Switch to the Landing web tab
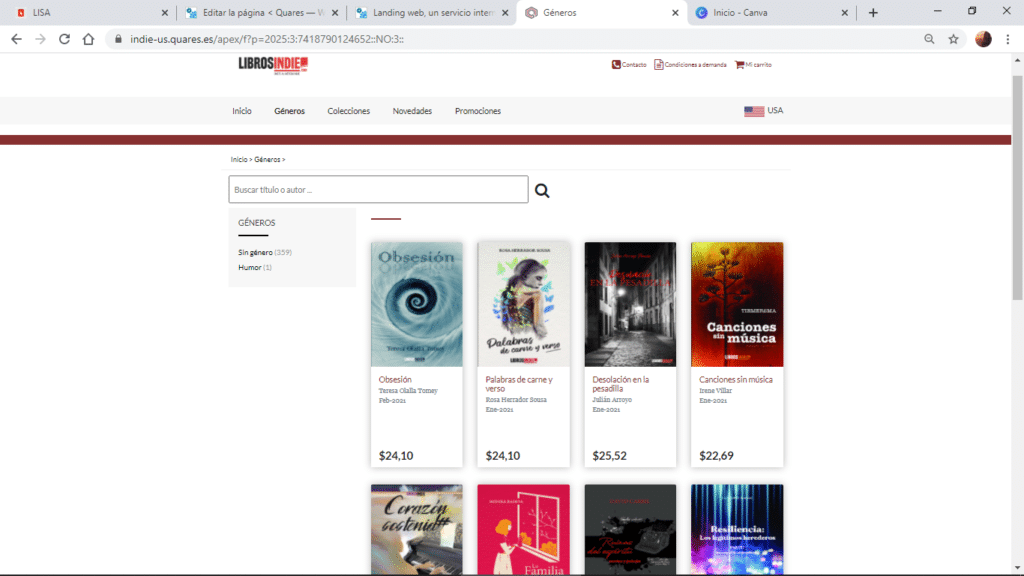This screenshot has width=1024, height=576. pyautogui.click(x=431, y=12)
